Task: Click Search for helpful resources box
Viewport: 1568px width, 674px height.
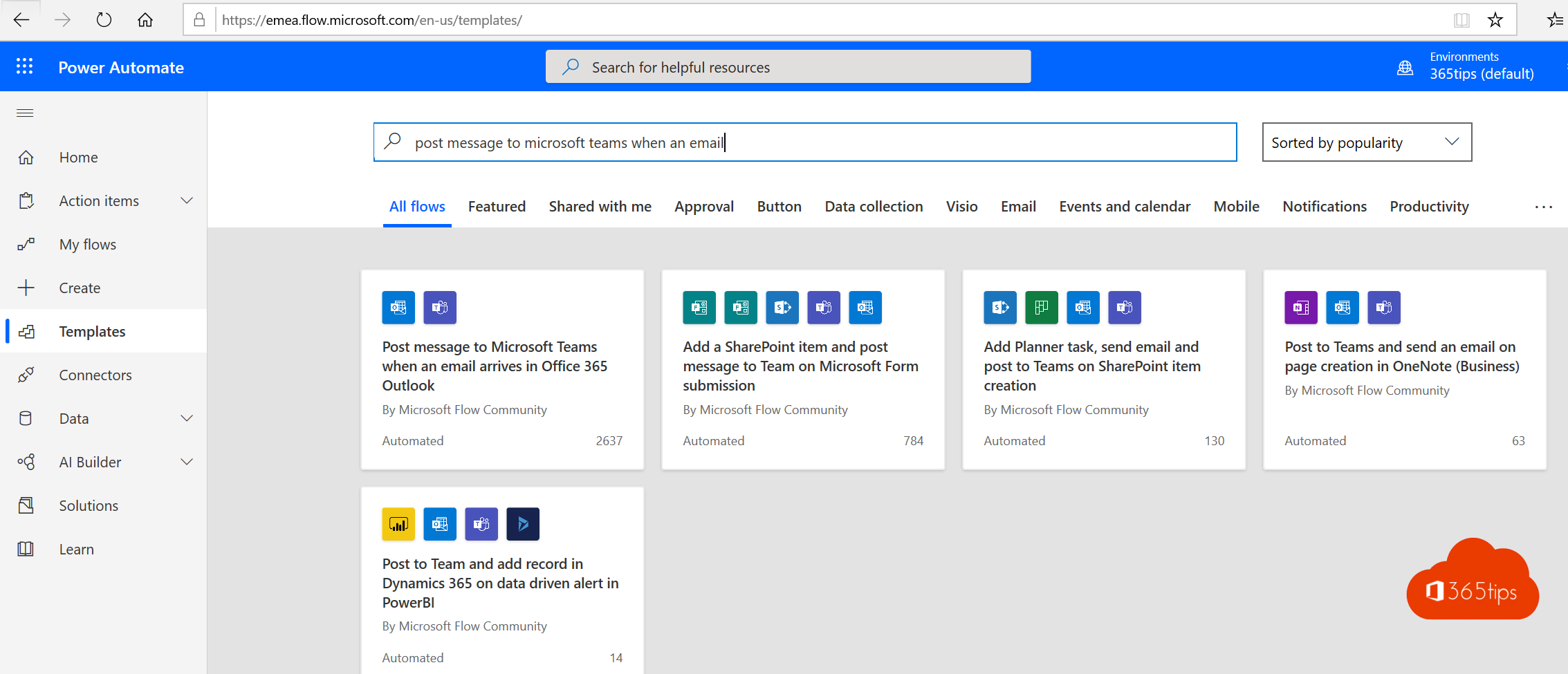Action: (x=788, y=67)
